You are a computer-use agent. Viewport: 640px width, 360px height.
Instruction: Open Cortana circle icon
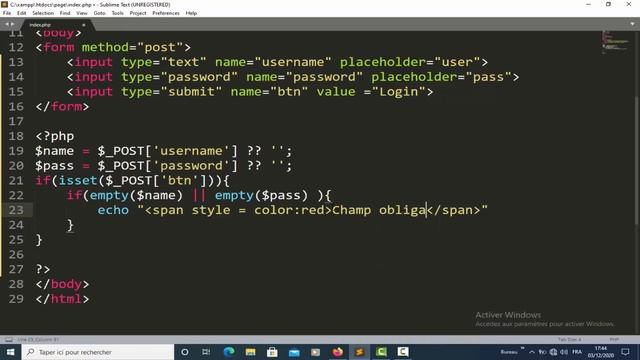(184, 352)
